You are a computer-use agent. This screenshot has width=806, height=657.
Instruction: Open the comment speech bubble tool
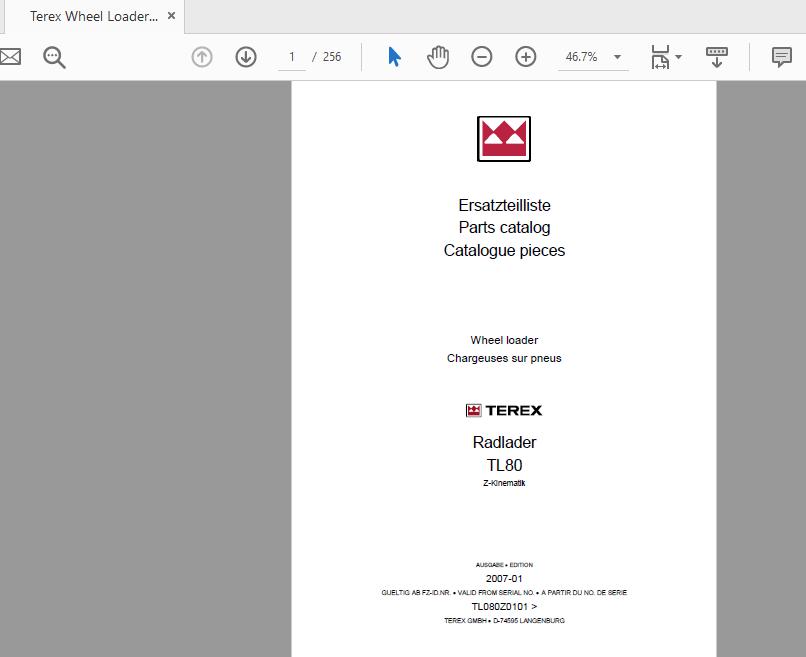coord(781,57)
